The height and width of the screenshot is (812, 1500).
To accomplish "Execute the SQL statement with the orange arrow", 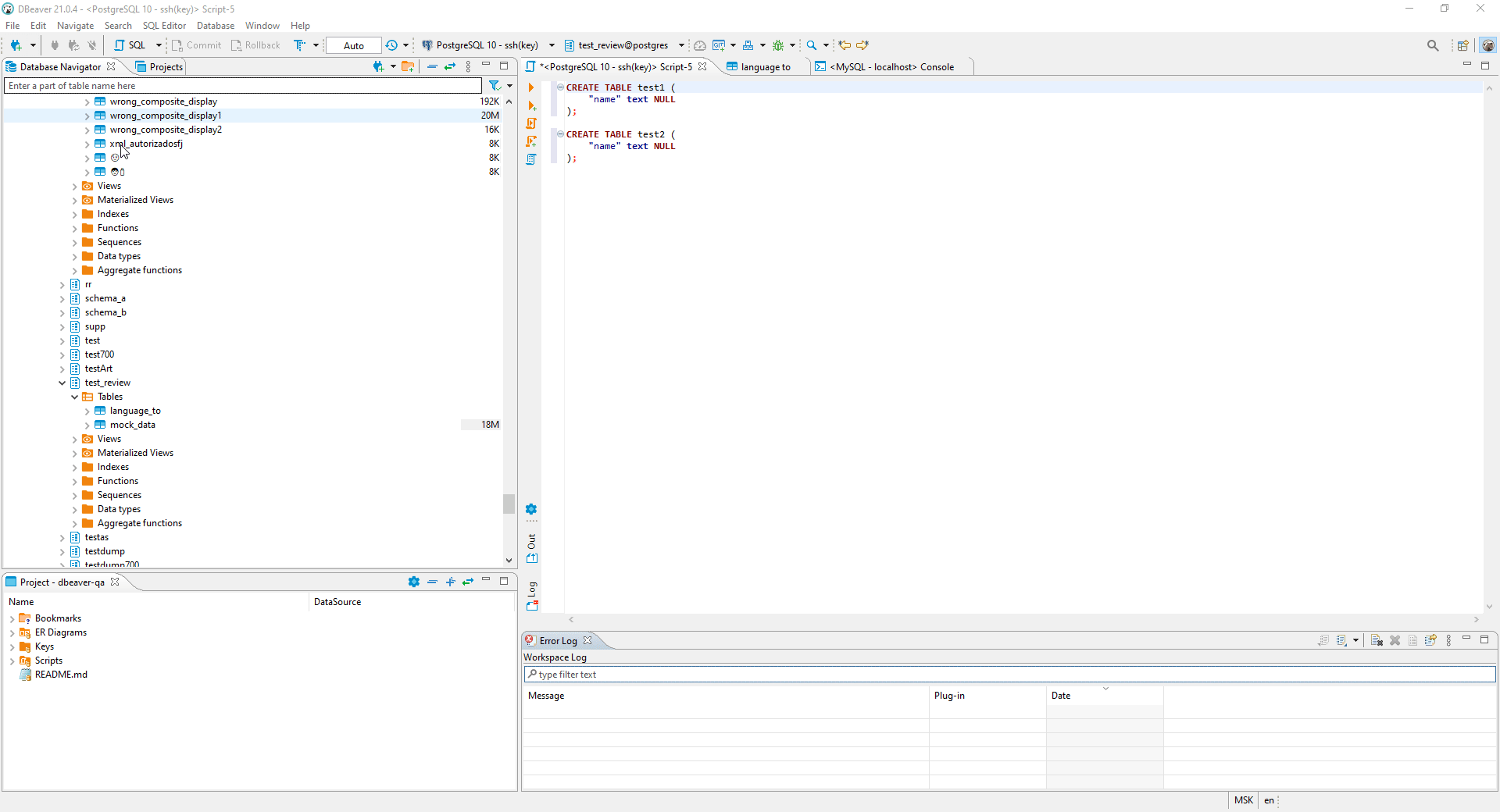I will (531, 87).
